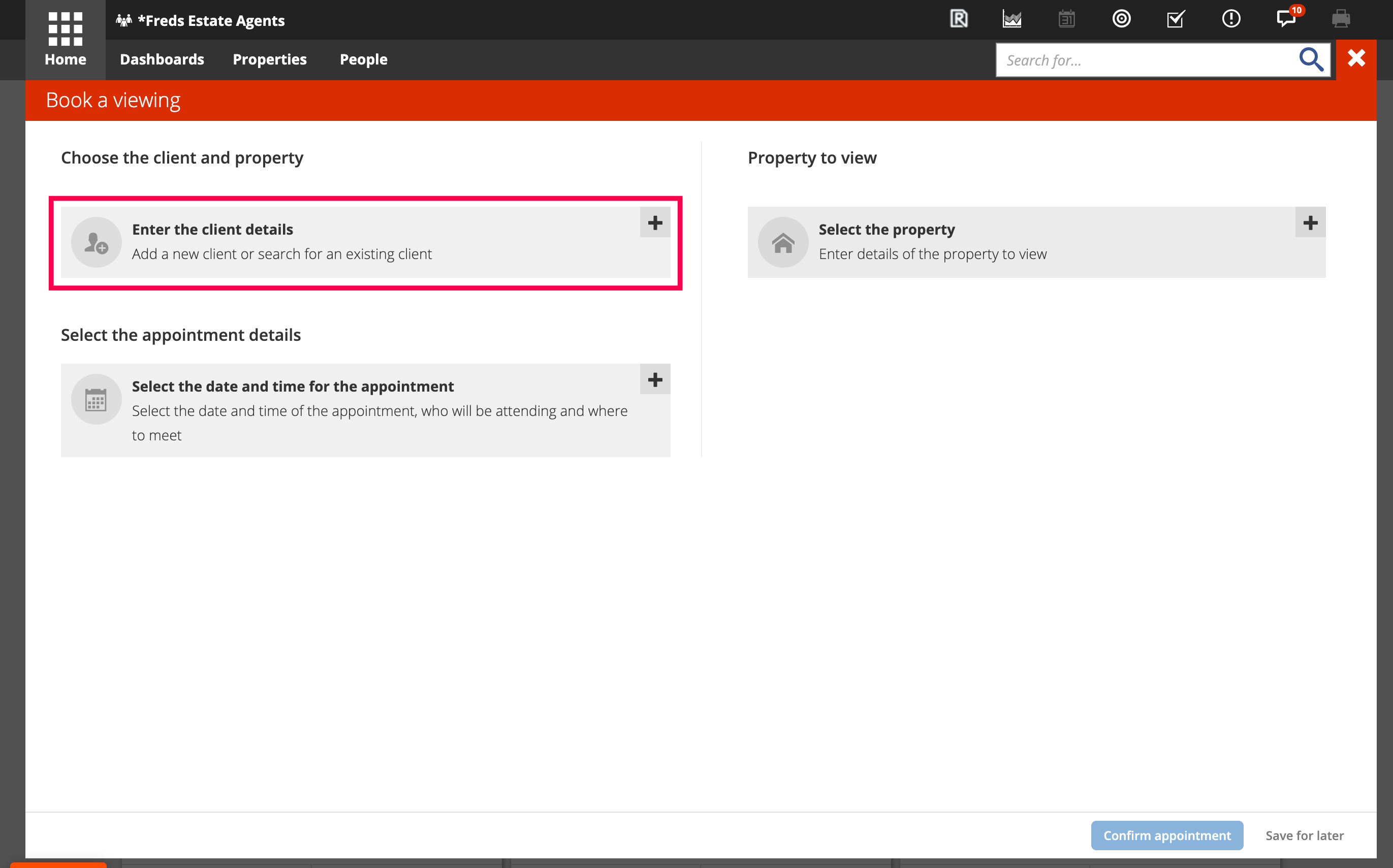Open the calendar icon in top bar
Viewport: 1393px width, 868px height.
click(x=1066, y=19)
